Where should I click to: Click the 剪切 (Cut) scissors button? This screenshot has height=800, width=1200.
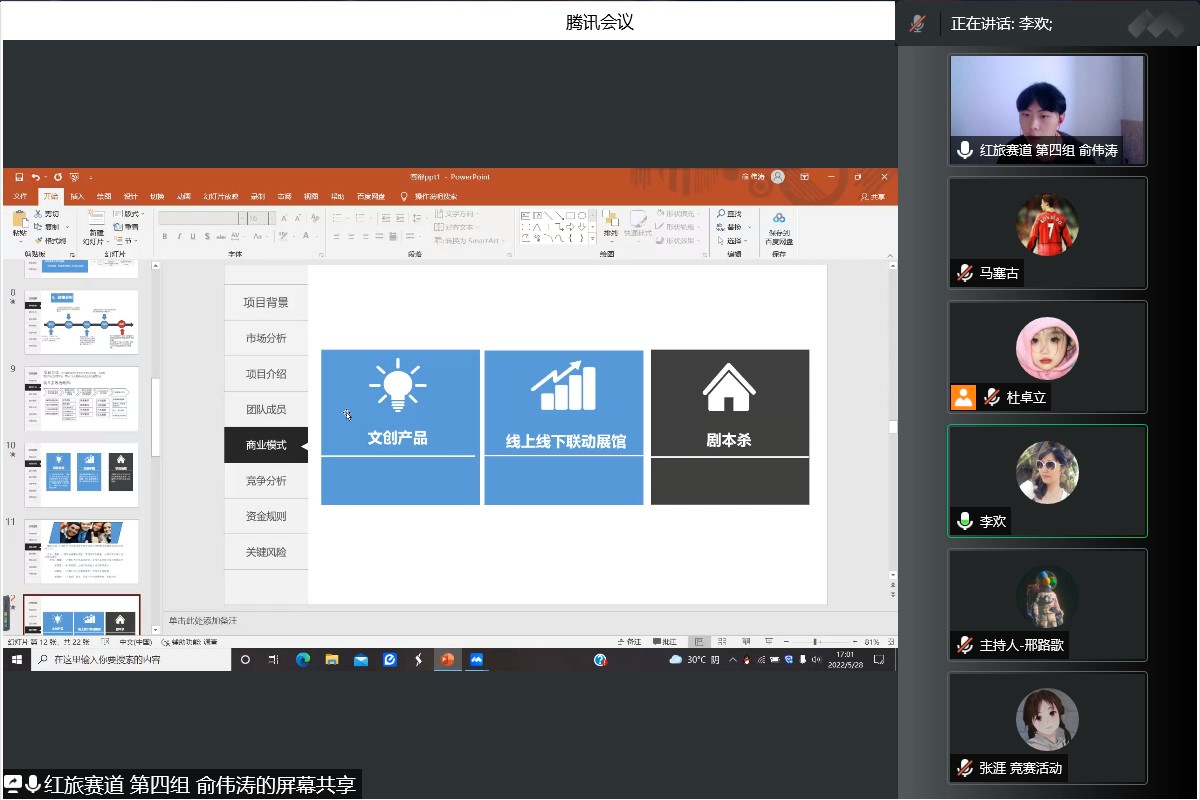coord(46,214)
